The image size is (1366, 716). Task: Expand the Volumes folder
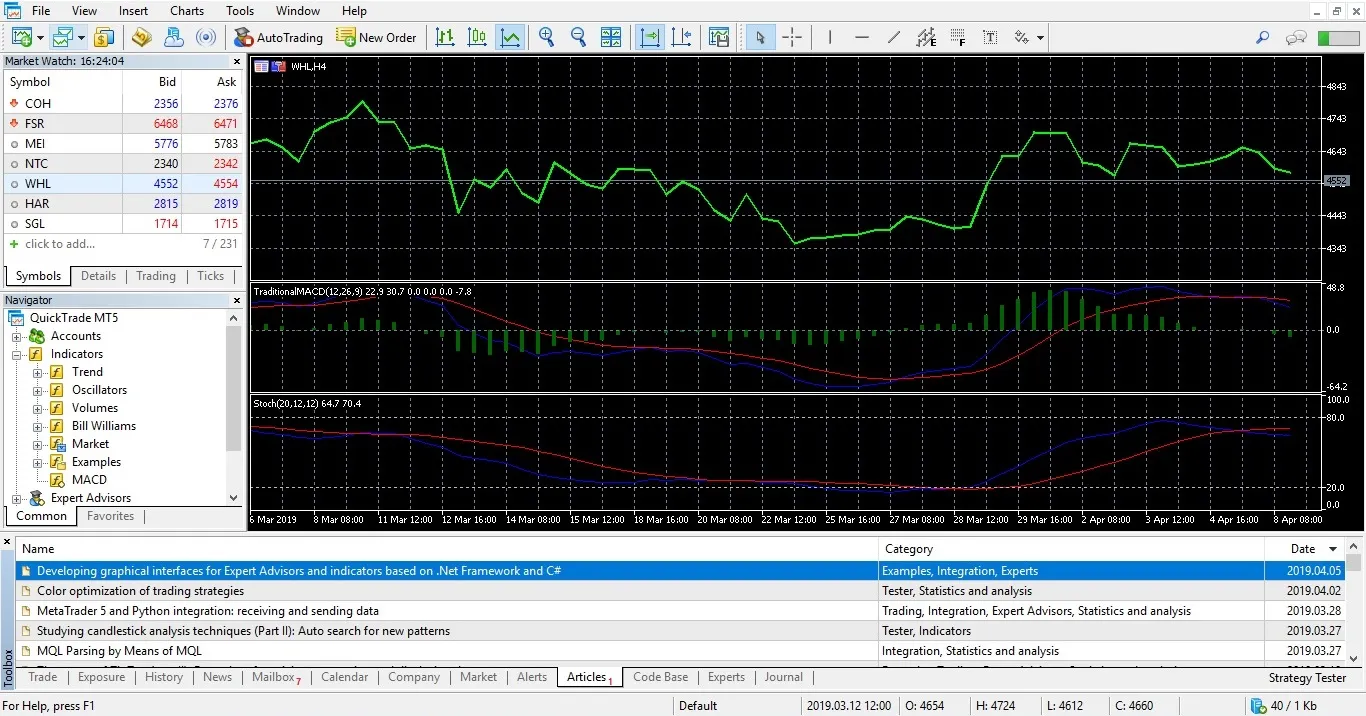click(x=38, y=408)
